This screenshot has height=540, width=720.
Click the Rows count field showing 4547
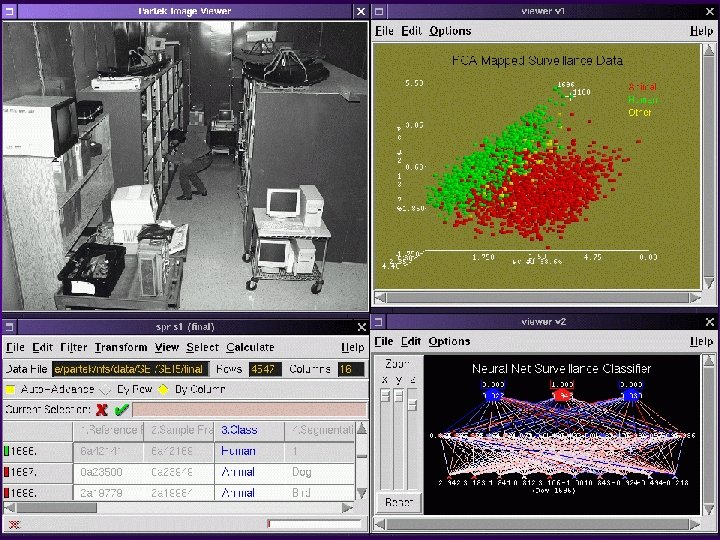pyautogui.click(x=265, y=369)
